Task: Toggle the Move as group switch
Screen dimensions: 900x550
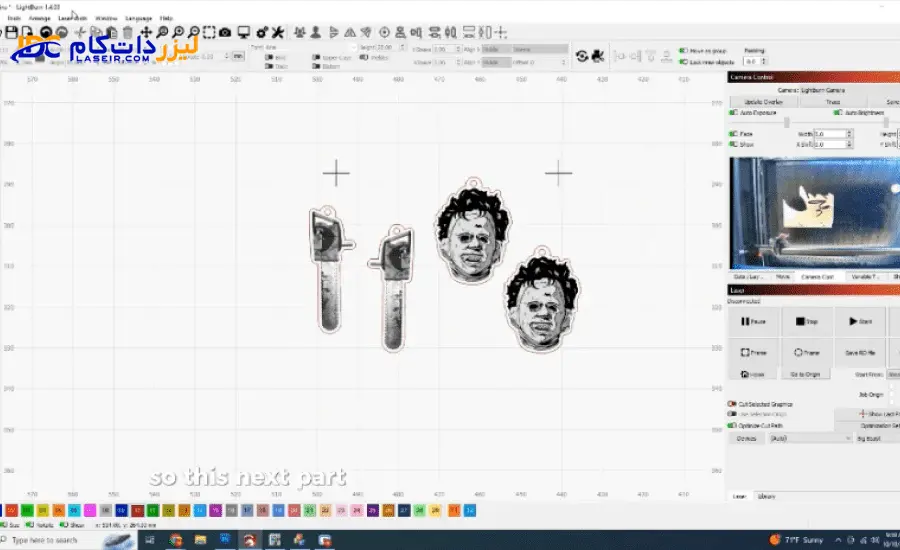Action: (x=683, y=50)
